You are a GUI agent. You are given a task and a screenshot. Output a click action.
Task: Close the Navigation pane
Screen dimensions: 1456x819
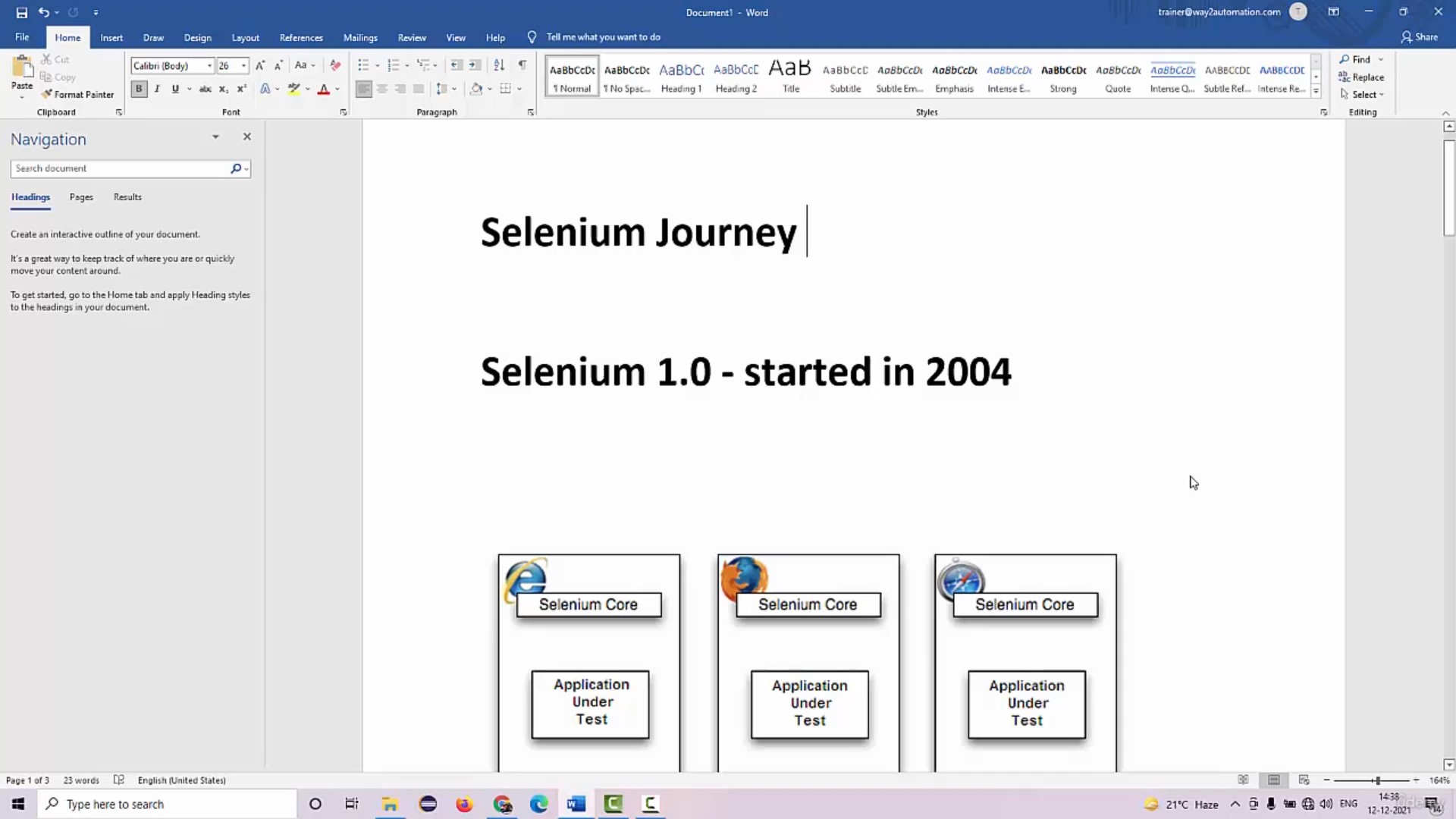coord(246,136)
